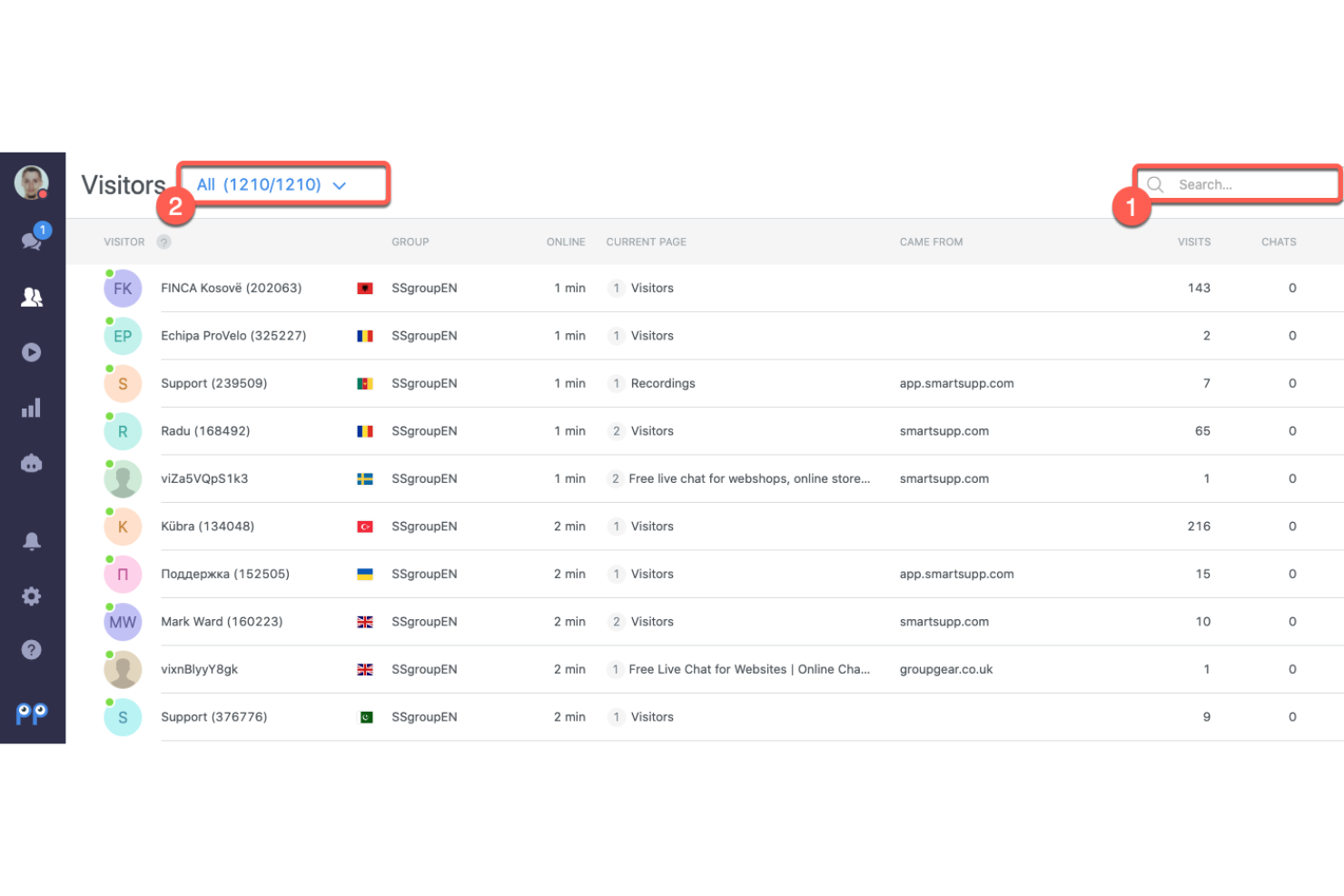Screen dimensions: 1344x896
Task: Click the EP avatar for Echipa ProVelo
Action: click(123, 336)
